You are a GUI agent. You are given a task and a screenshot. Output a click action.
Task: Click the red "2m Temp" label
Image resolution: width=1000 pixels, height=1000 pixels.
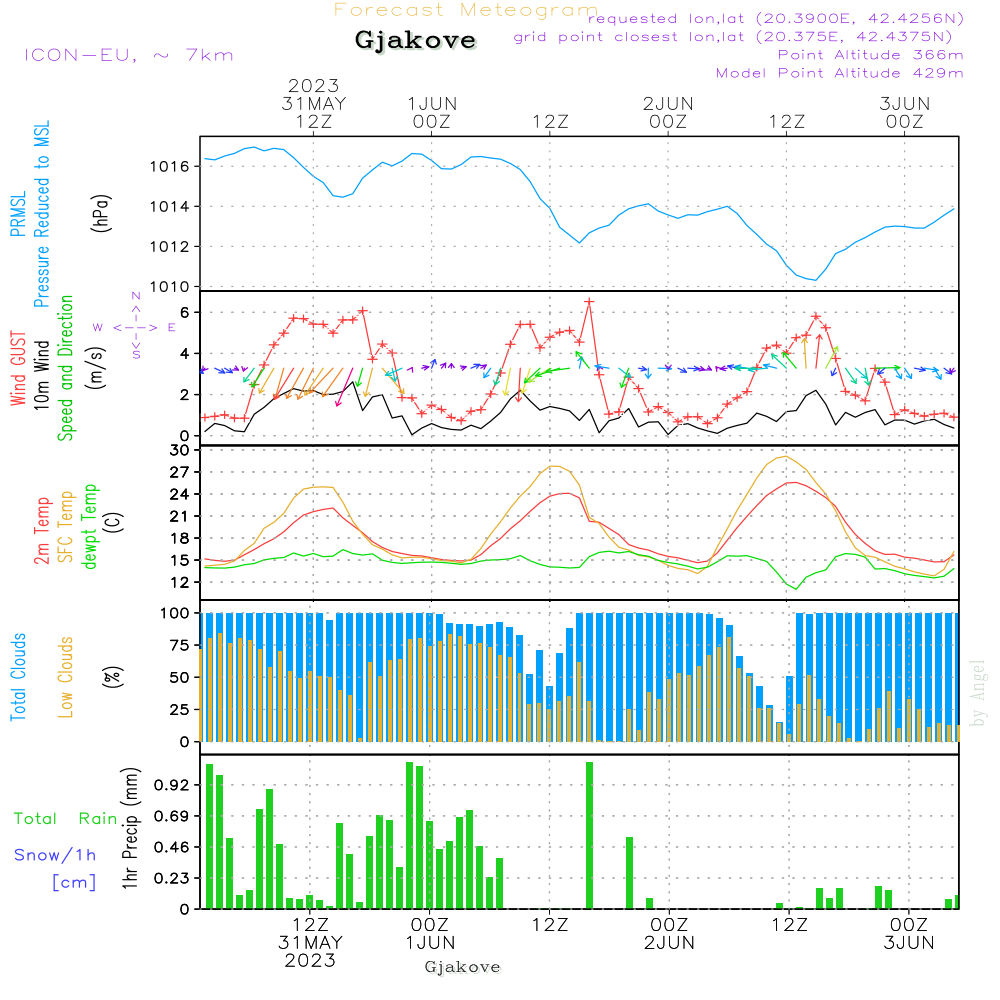point(41,531)
